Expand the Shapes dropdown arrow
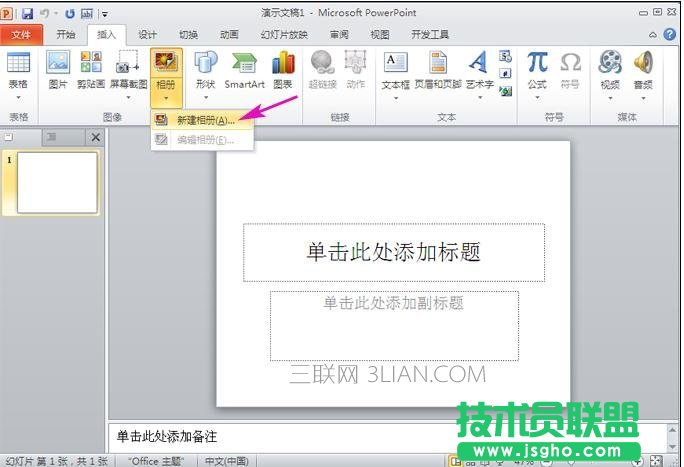This screenshot has width=684, height=467. (205, 97)
